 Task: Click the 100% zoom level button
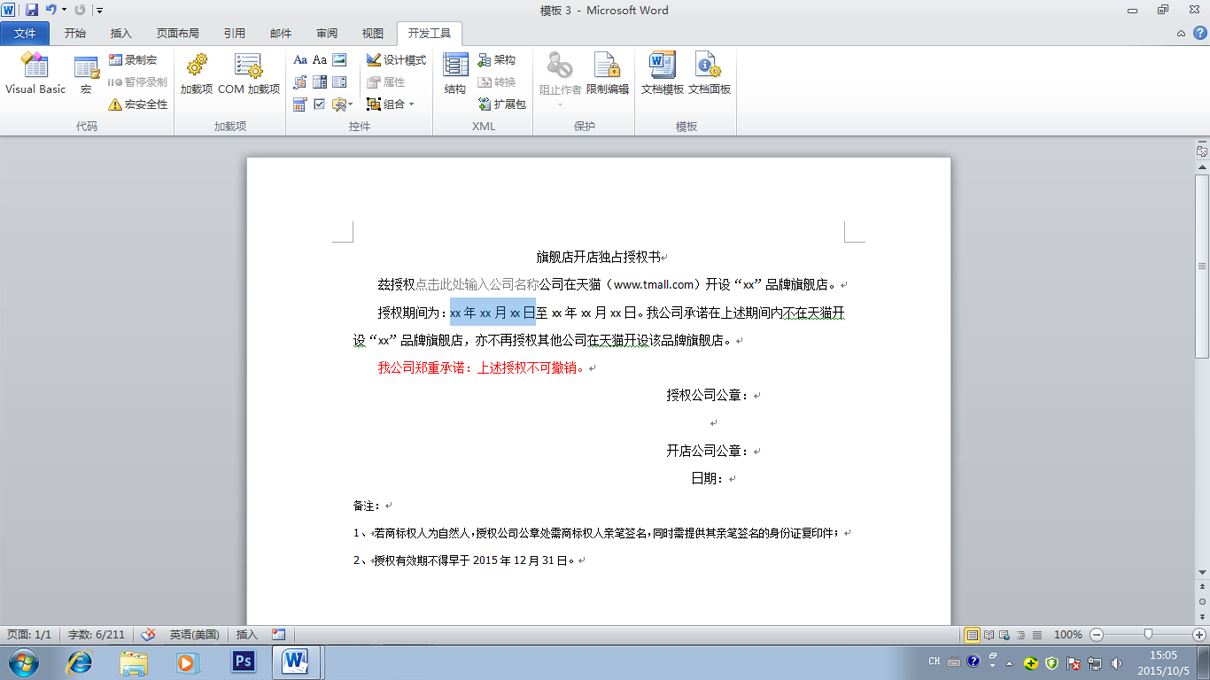[1068, 634]
